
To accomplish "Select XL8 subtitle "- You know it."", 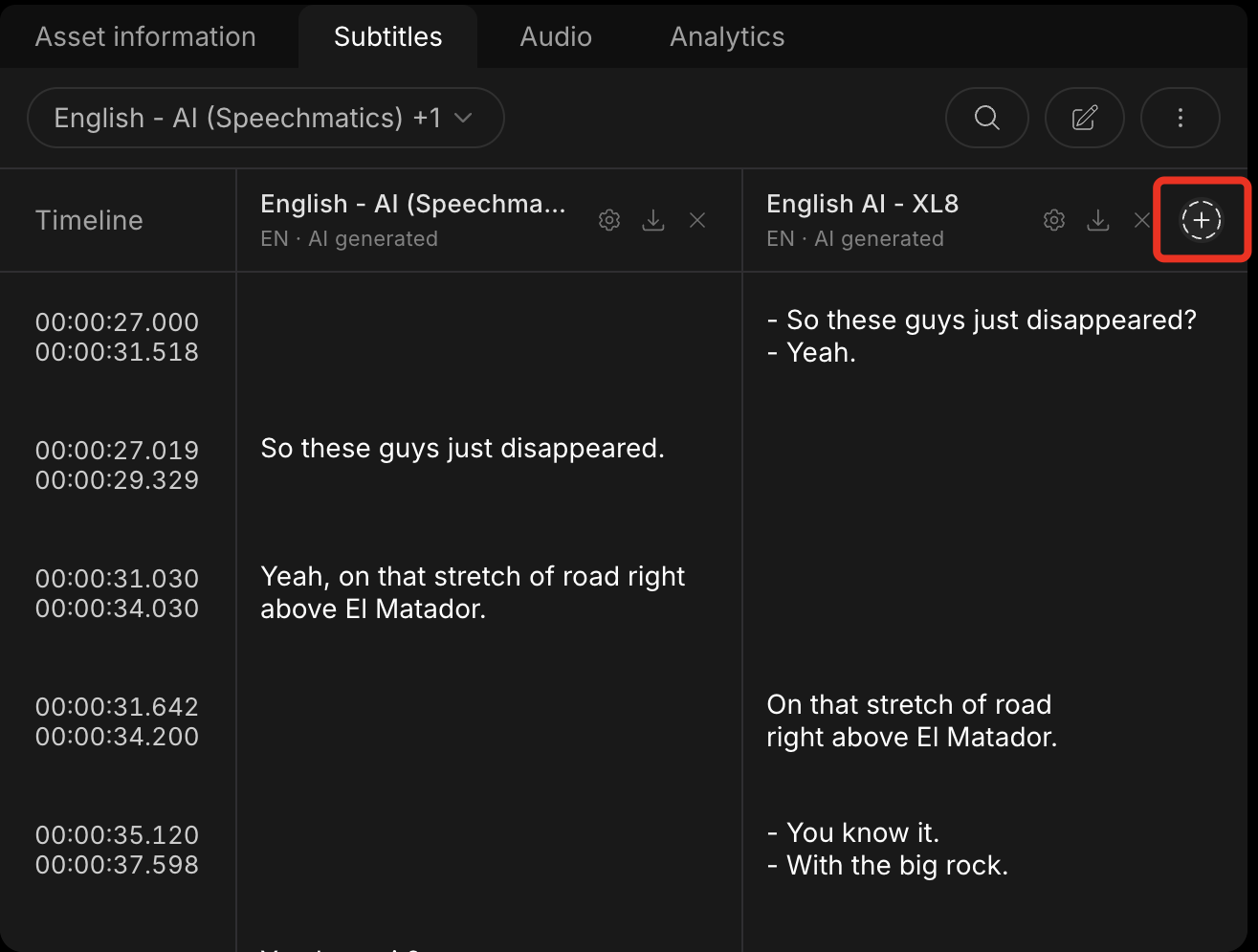I will click(x=853, y=832).
